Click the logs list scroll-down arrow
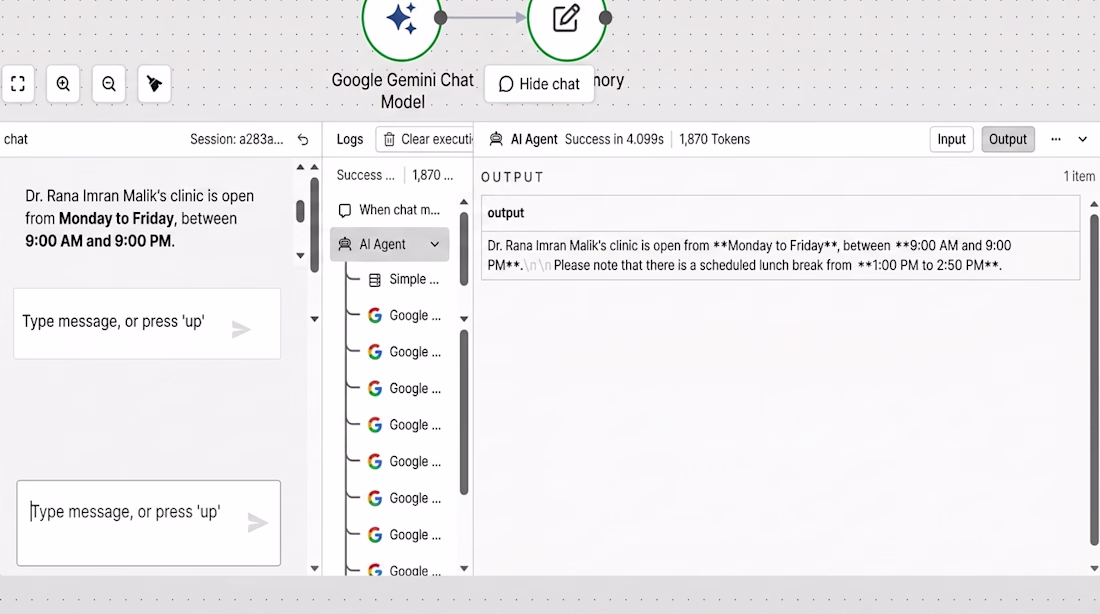This screenshot has height=614, width=1100. (464, 568)
